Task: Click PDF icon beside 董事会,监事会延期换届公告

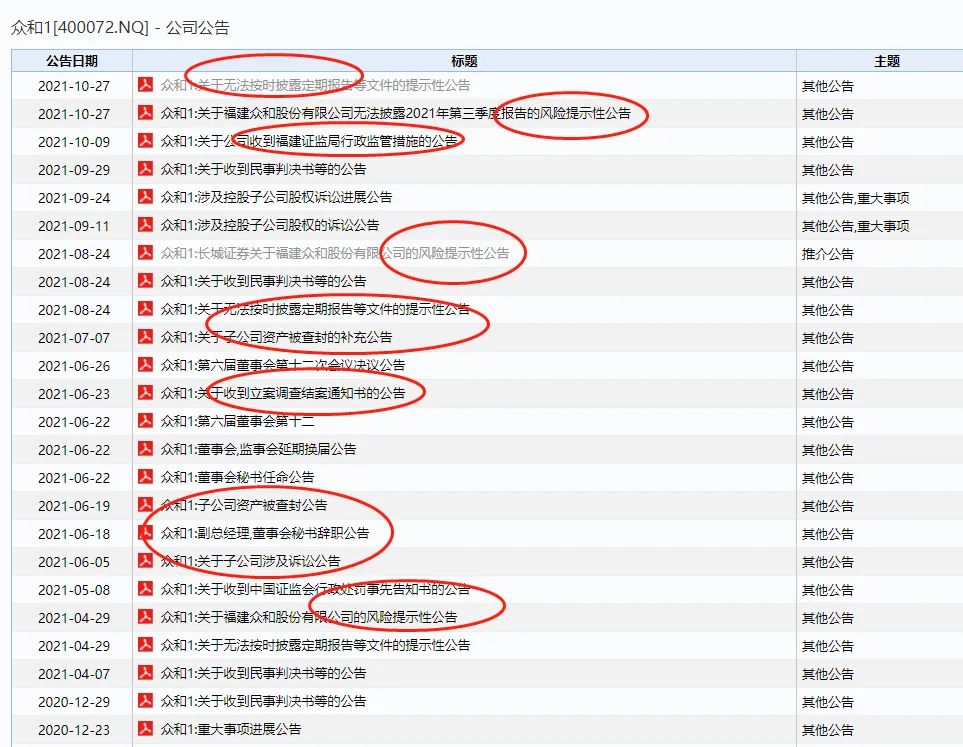Action: (x=145, y=449)
